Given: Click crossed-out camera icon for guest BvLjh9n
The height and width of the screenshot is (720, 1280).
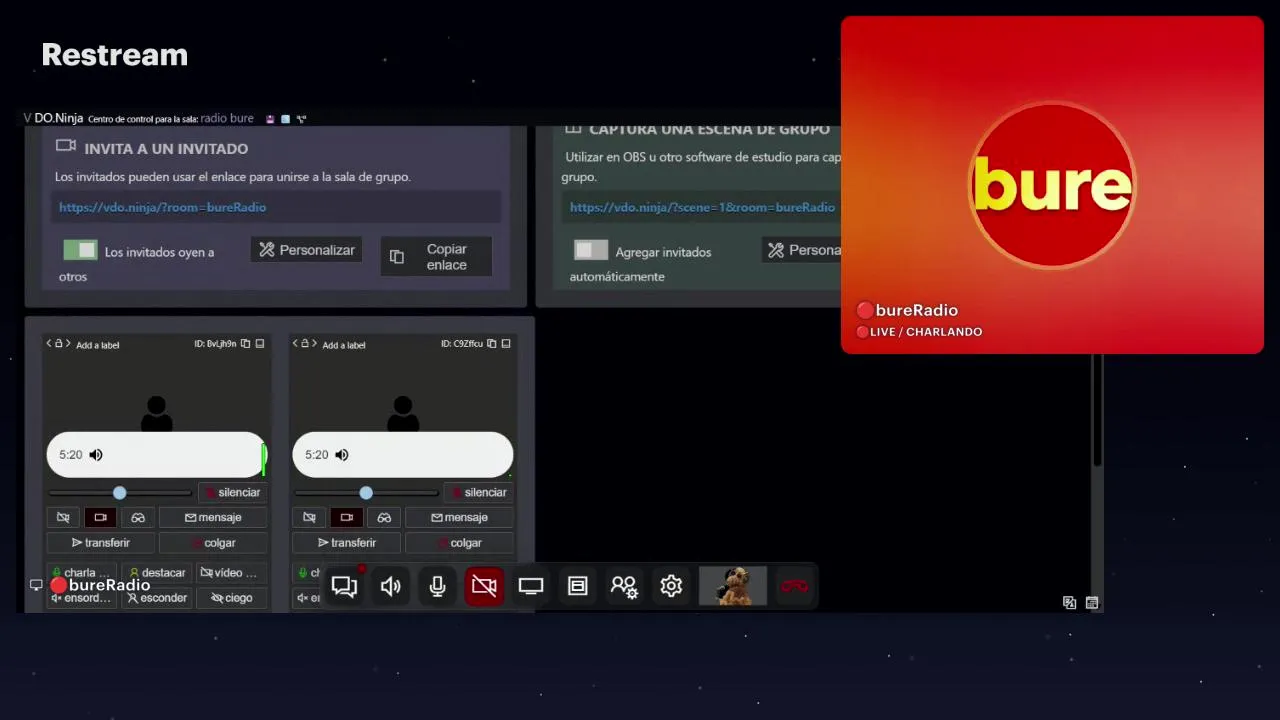Looking at the screenshot, I should point(63,517).
